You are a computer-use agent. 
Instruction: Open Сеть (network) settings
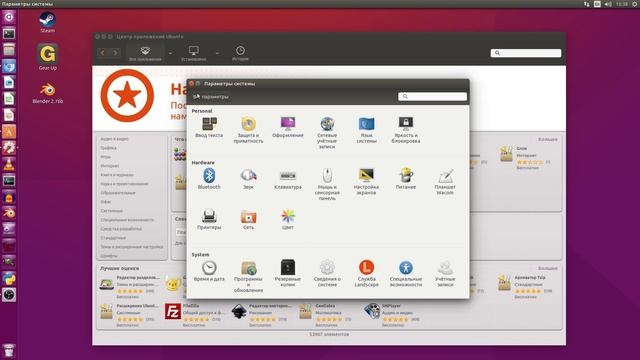click(248, 219)
